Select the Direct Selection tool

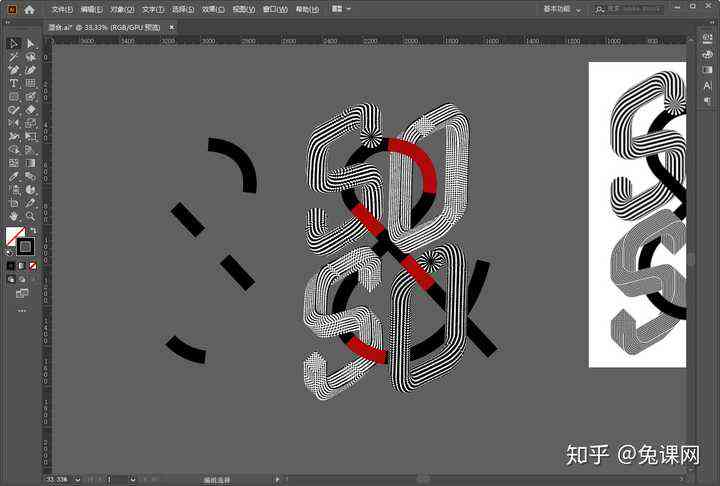(x=30, y=44)
